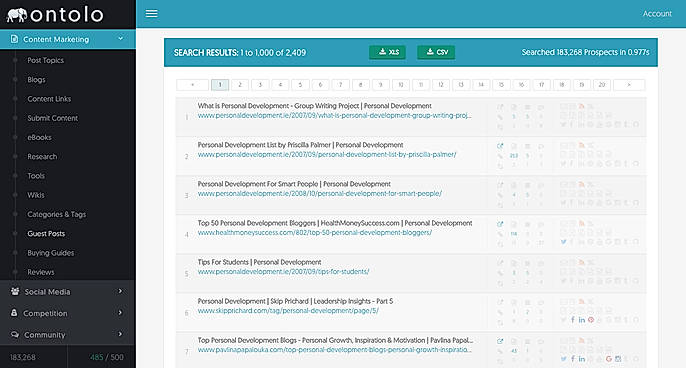
Task: Click the Content Marketing document icon
Action: point(14,39)
